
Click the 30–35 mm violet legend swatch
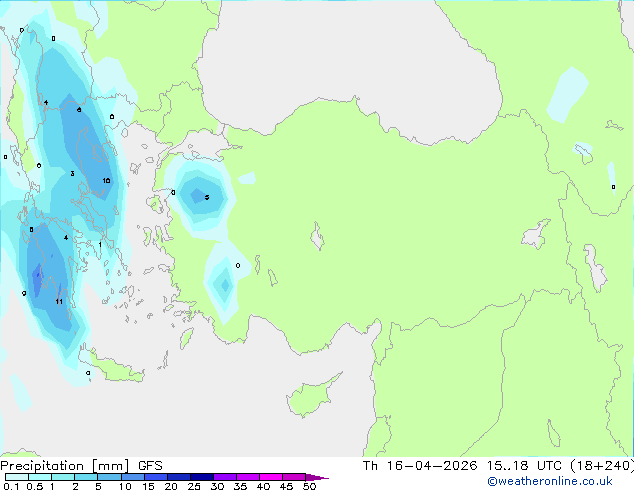(225, 477)
